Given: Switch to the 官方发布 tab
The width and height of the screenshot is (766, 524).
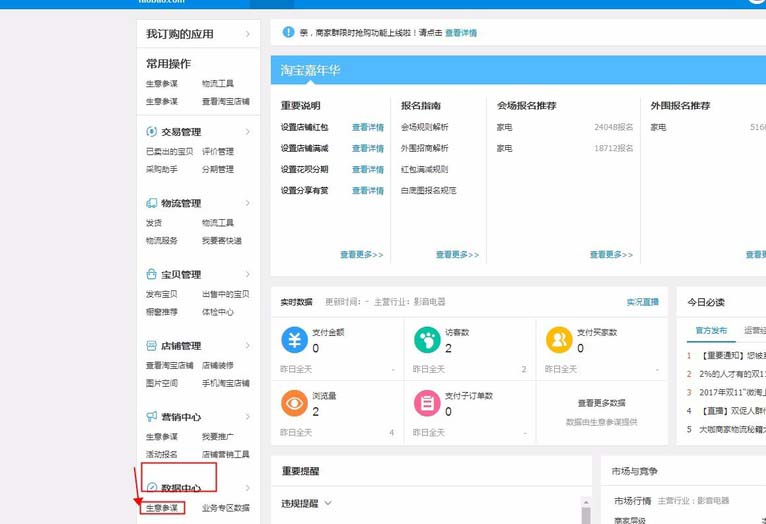Looking at the screenshot, I should point(711,331).
